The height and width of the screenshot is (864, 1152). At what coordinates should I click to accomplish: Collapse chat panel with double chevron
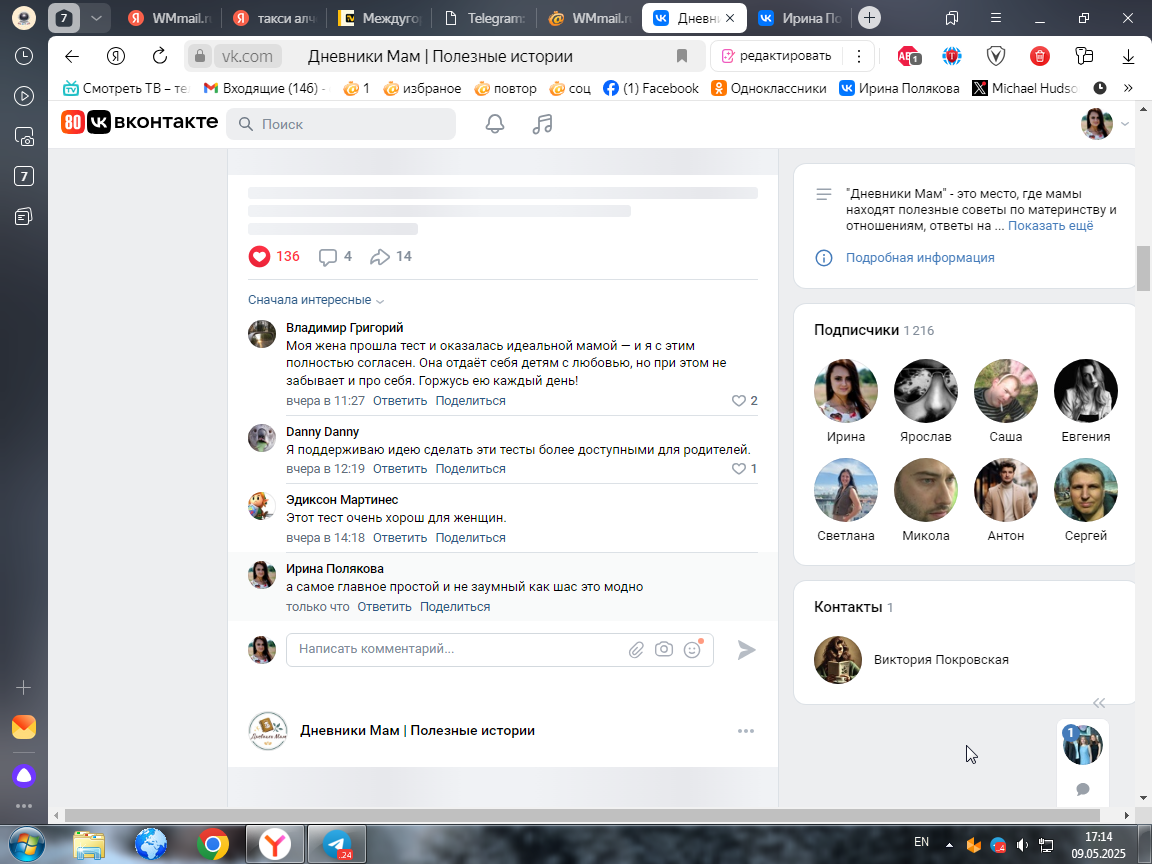(x=1099, y=703)
